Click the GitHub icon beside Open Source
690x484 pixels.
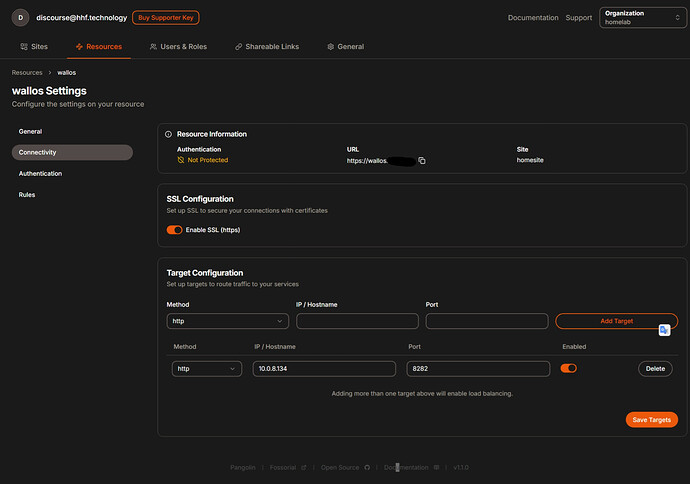(x=367, y=467)
